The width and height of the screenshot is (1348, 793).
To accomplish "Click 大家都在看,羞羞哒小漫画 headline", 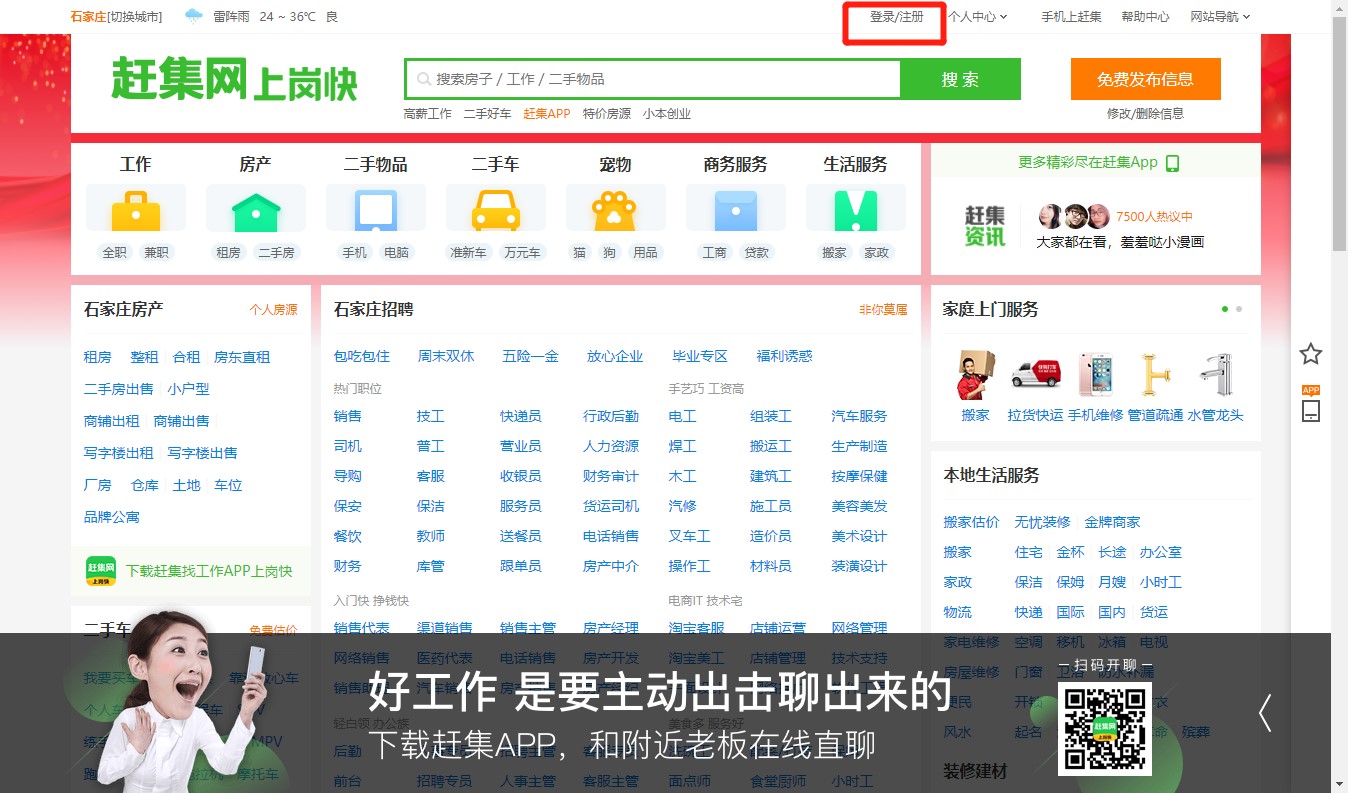I will pos(1120,242).
